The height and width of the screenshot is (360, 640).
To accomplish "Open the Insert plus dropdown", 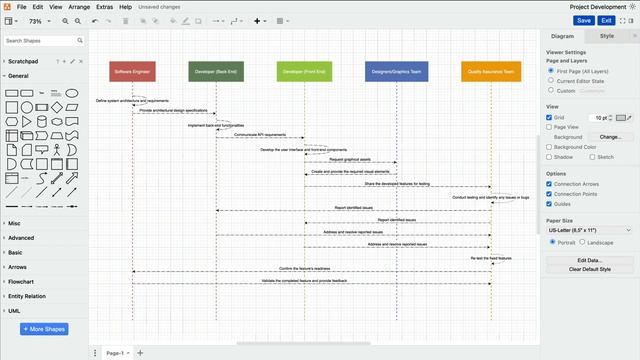I will [260, 21].
